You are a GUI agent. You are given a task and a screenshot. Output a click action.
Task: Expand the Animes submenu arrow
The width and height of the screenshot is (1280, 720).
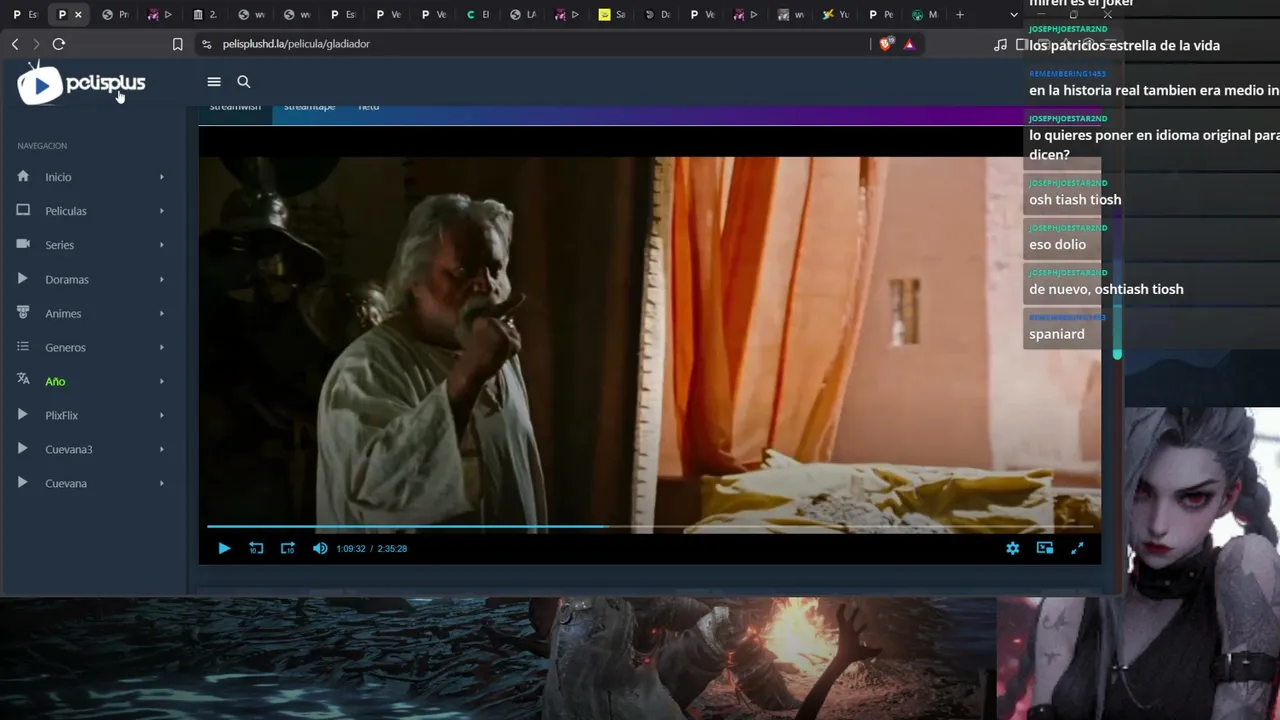[162, 313]
